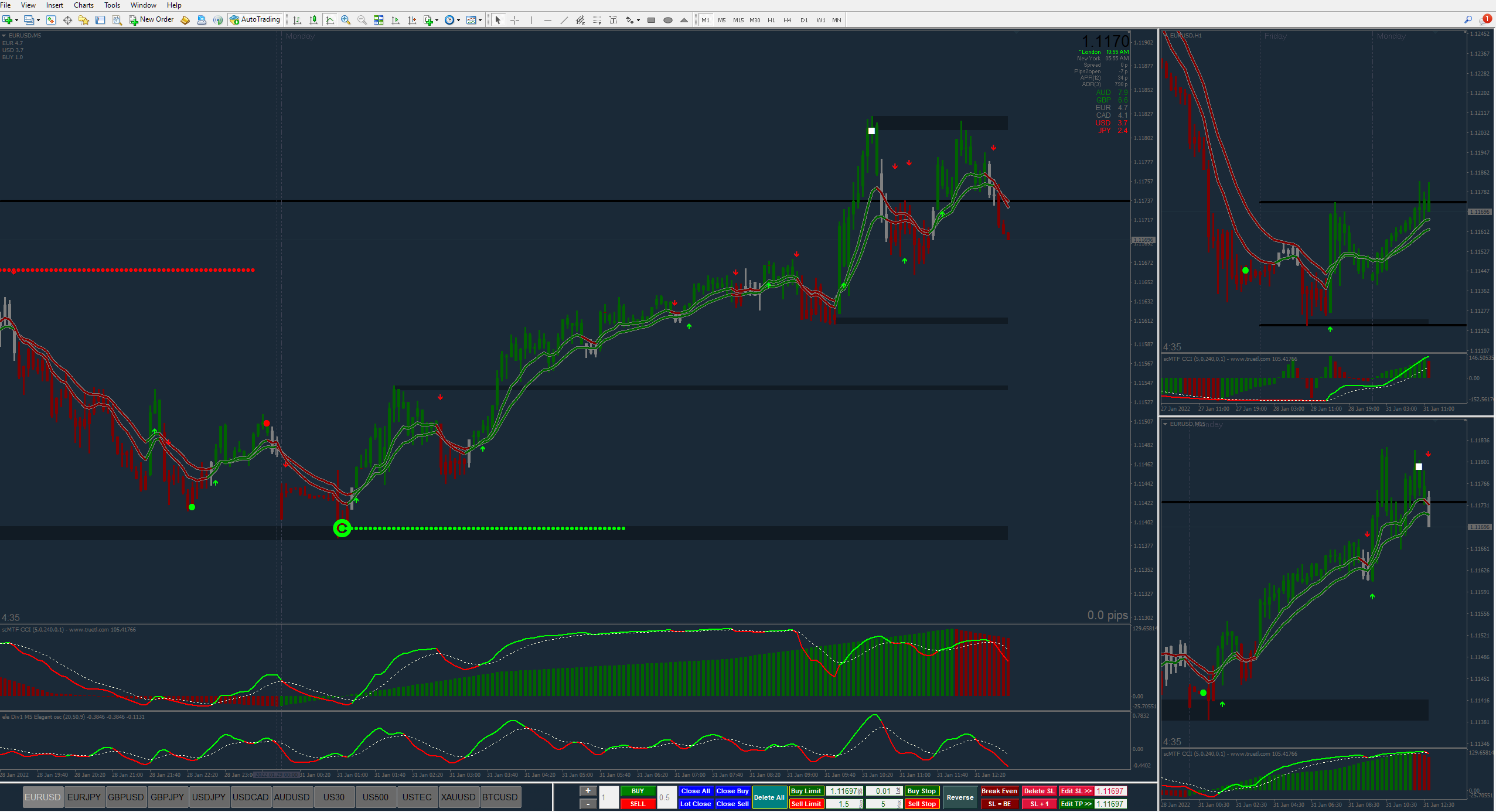Select the Draw Trendline tool
Image resolution: width=1496 pixels, height=812 pixels.
point(564,20)
